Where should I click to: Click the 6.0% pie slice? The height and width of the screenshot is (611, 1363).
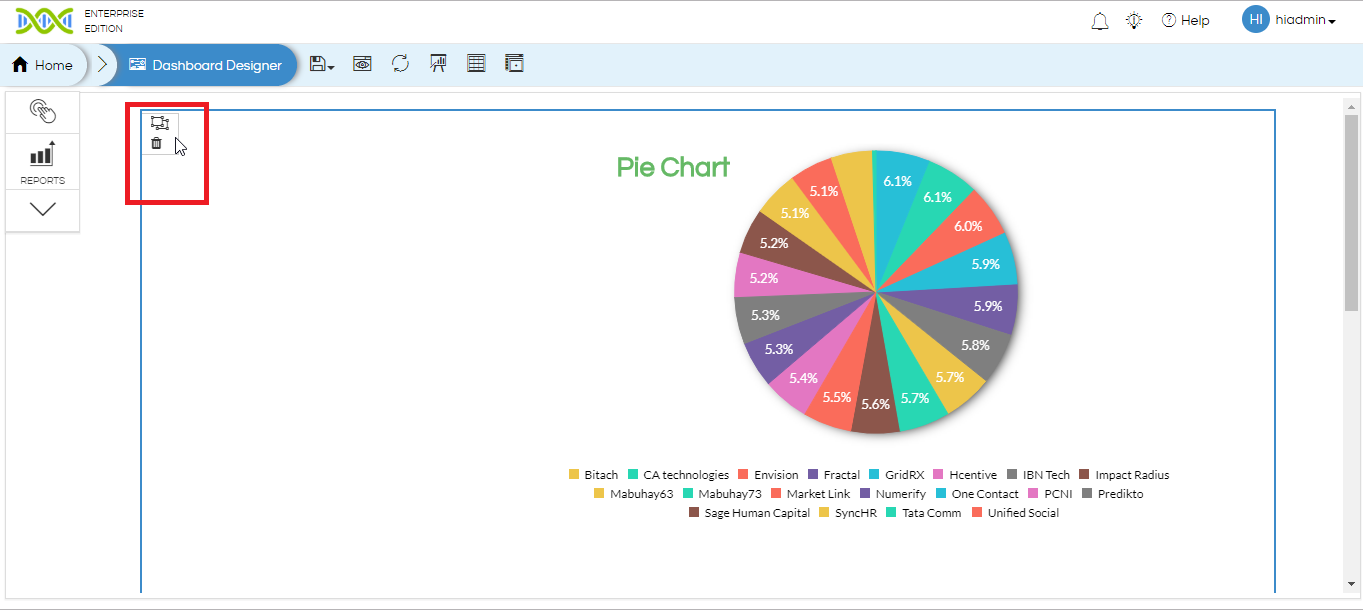click(x=968, y=226)
